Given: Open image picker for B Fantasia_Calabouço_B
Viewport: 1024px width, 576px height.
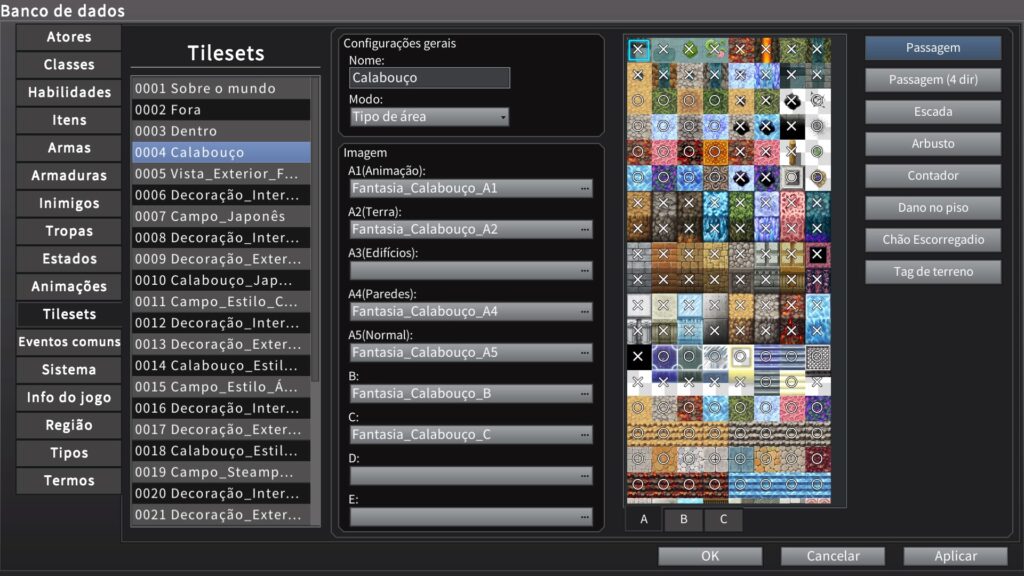Looking at the screenshot, I should tap(471, 394).
